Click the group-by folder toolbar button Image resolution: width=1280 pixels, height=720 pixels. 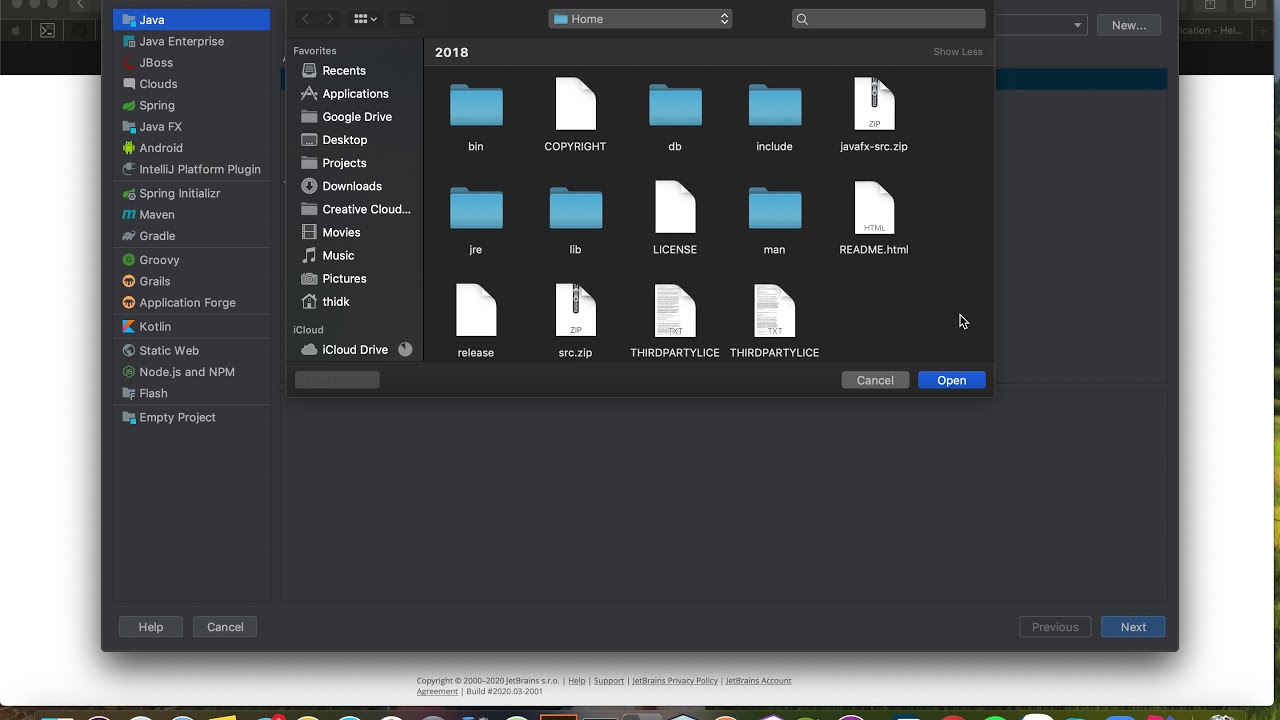[406, 19]
